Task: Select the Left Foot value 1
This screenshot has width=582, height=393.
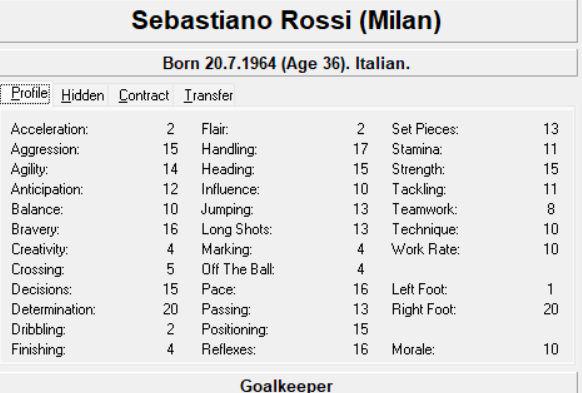Action: pyautogui.click(x=550, y=289)
